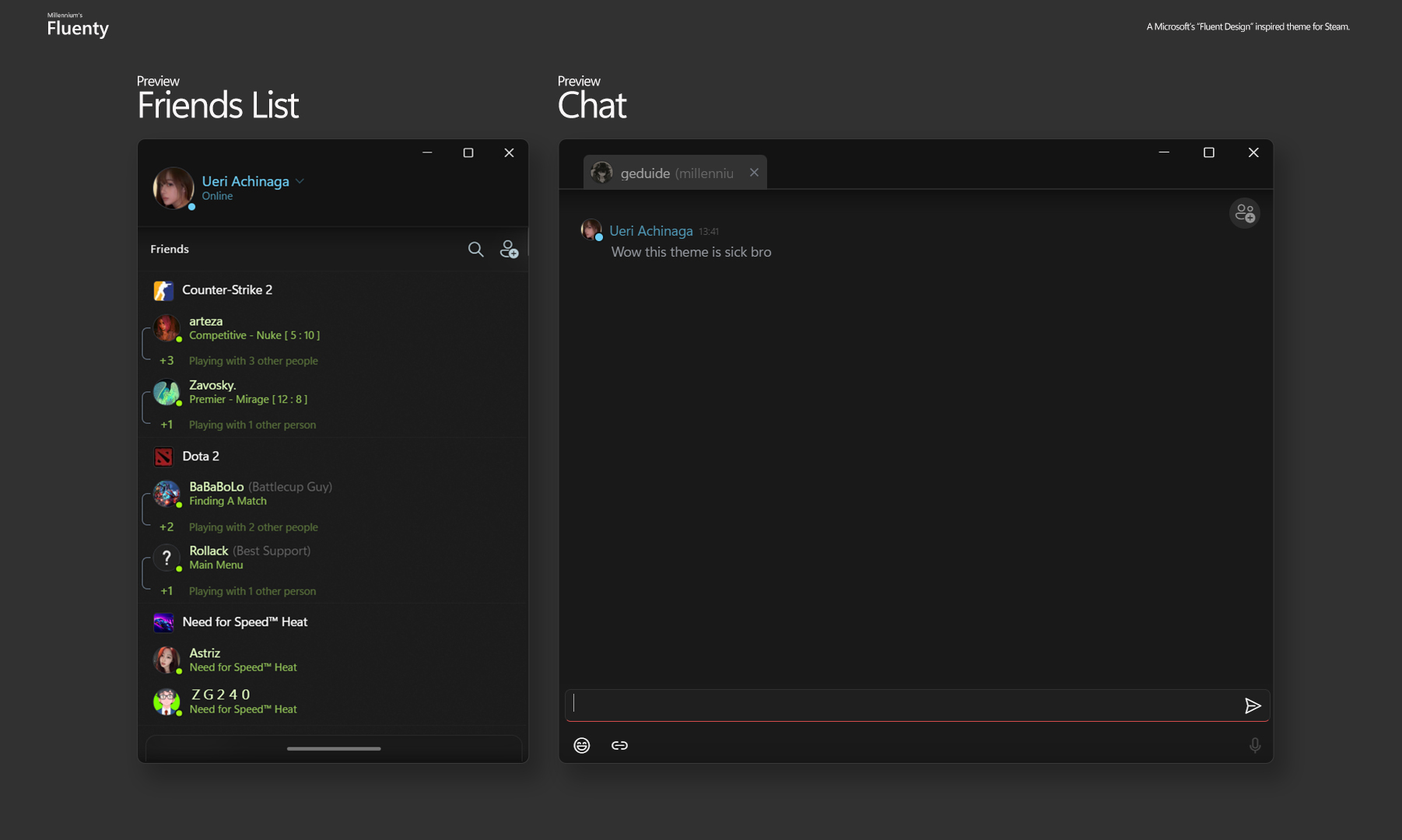This screenshot has height=840, width=1402.
Task: Close the Chat window
Action: click(1253, 152)
